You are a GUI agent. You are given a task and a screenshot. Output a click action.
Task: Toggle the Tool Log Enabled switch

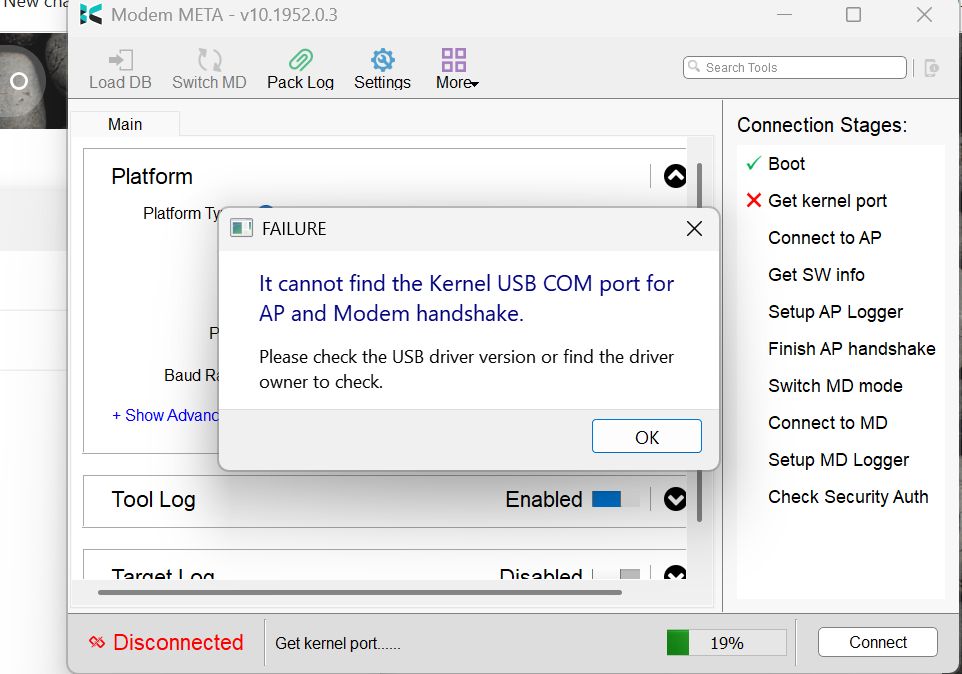[x=615, y=499]
